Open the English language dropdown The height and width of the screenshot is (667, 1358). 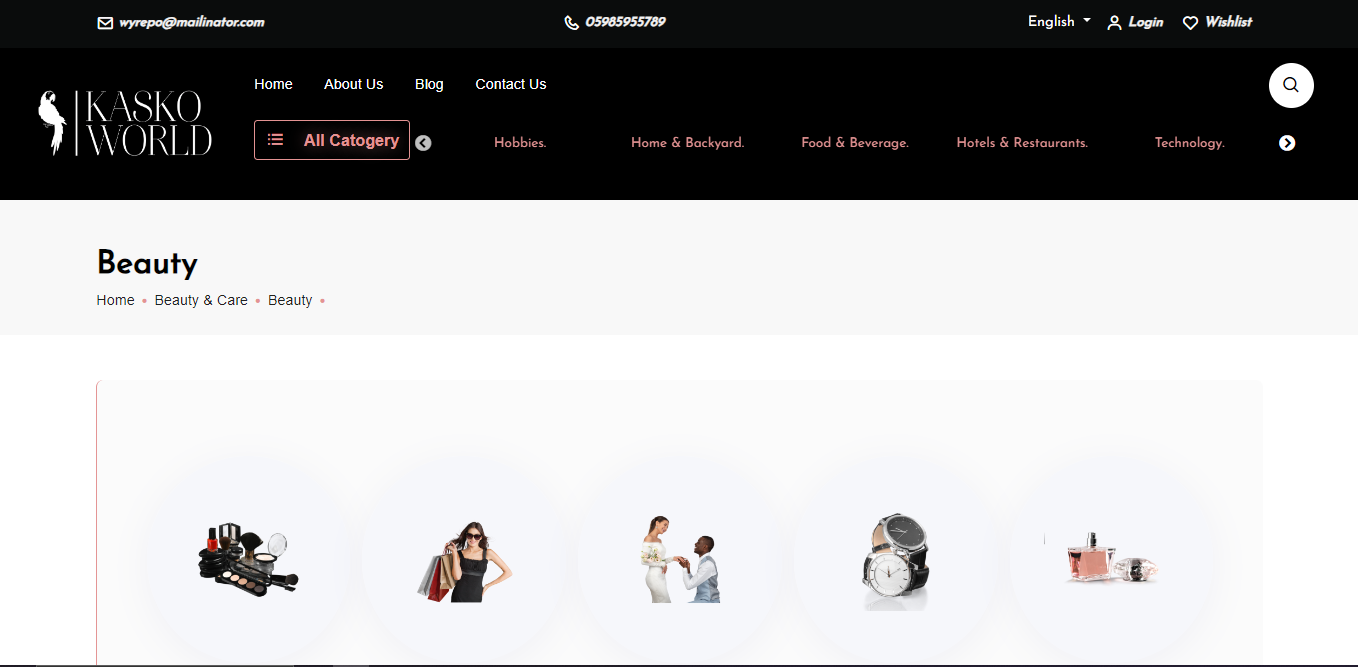1058,21
